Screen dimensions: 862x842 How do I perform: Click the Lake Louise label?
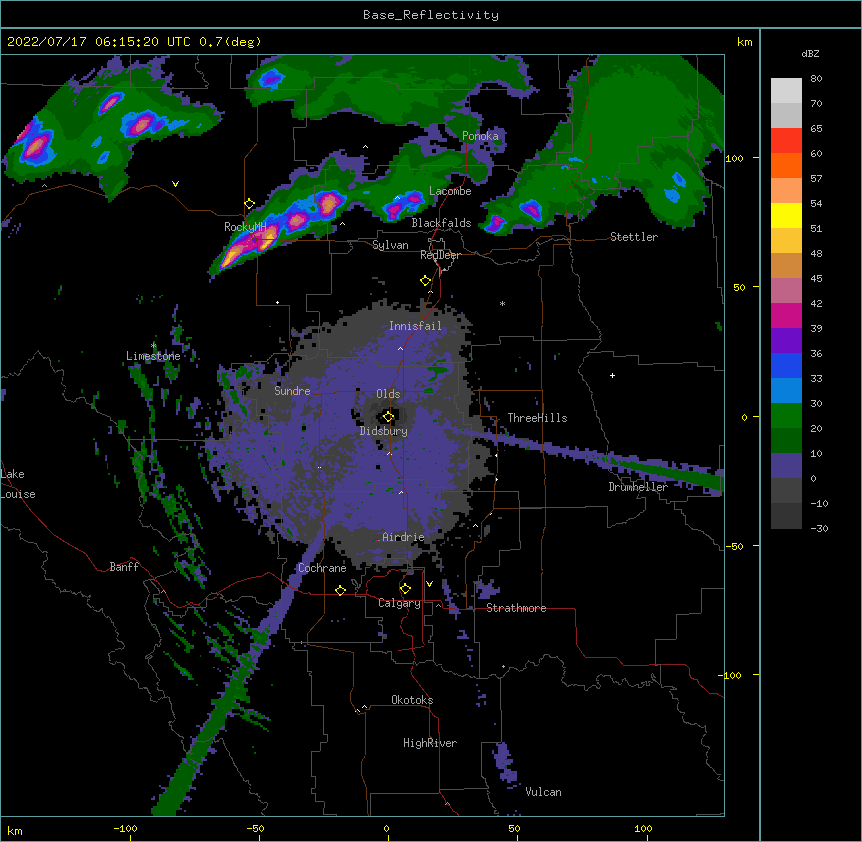point(17,484)
